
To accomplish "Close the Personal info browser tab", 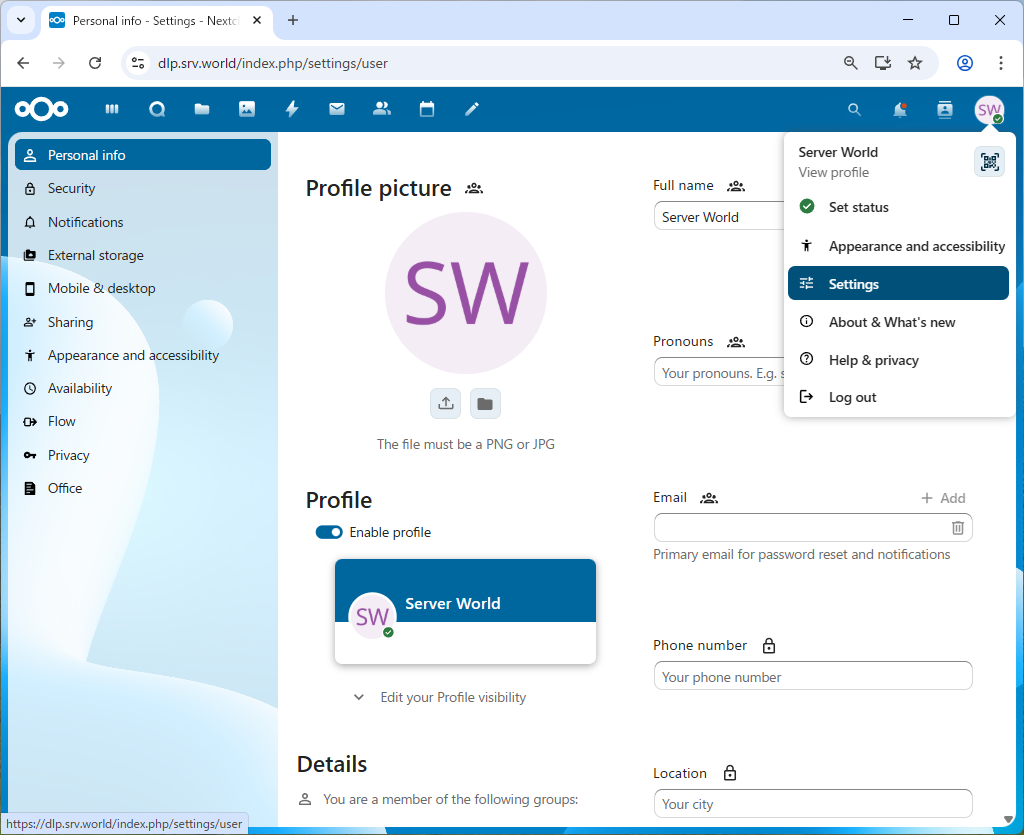I will tap(257, 20).
